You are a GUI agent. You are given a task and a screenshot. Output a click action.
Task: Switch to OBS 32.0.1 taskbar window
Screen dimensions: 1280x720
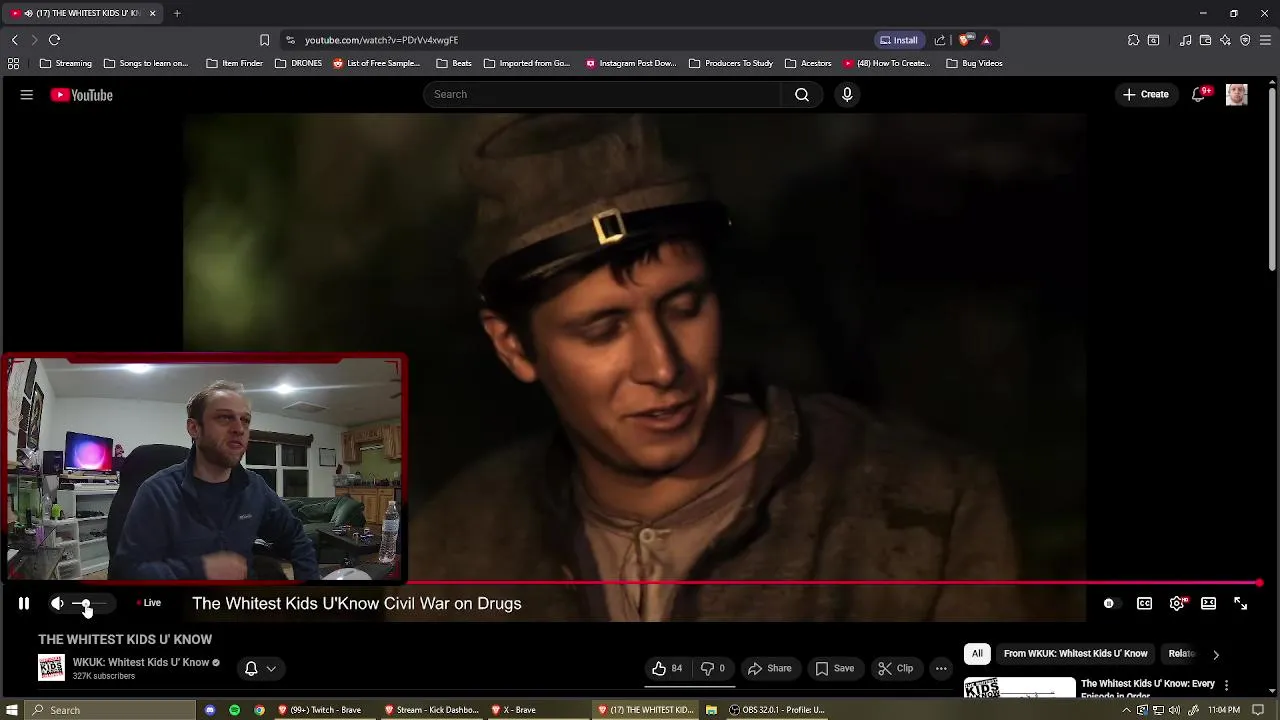click(x=777, y=710)
